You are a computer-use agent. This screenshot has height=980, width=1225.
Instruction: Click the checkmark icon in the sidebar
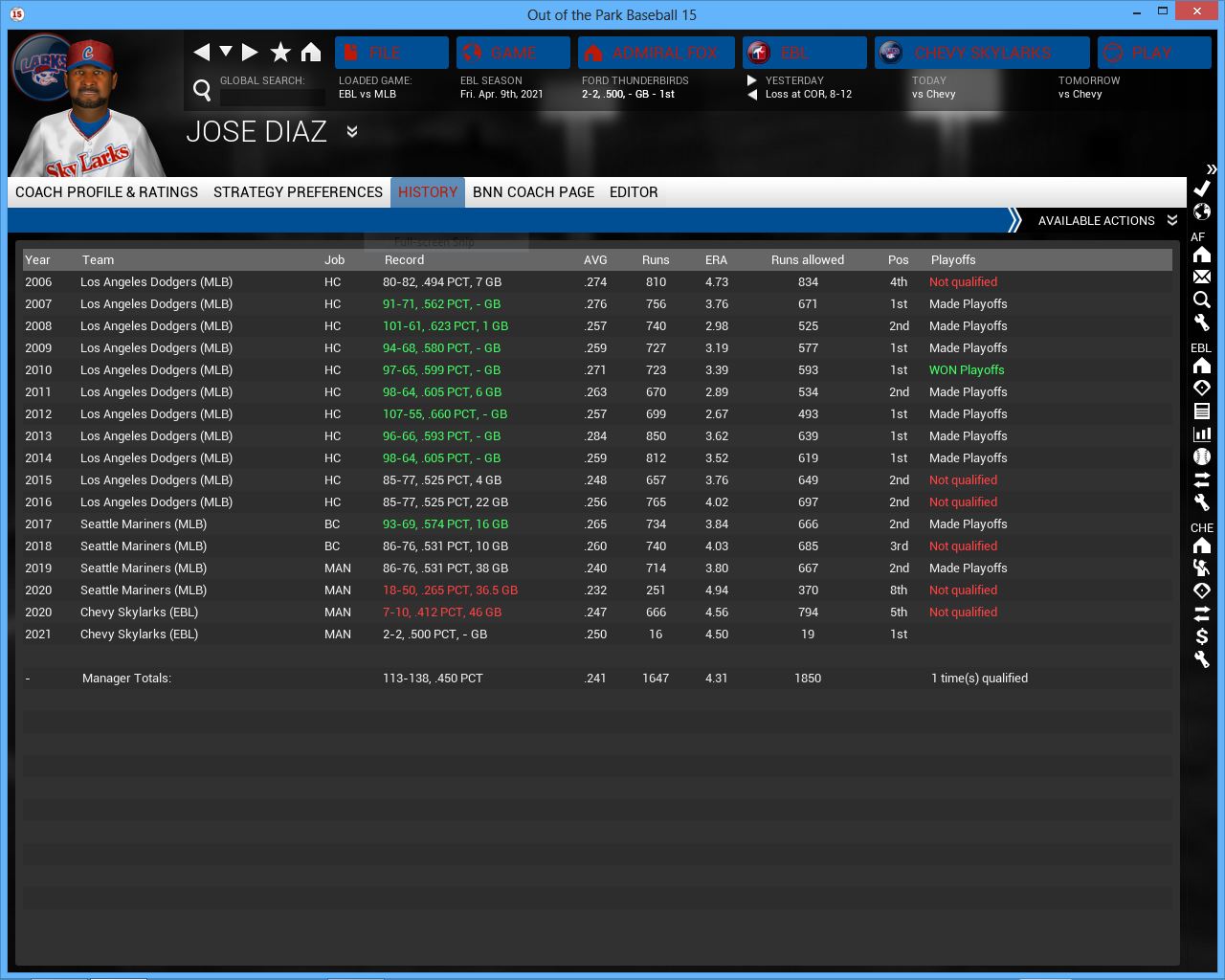[x=1202, y=189]
